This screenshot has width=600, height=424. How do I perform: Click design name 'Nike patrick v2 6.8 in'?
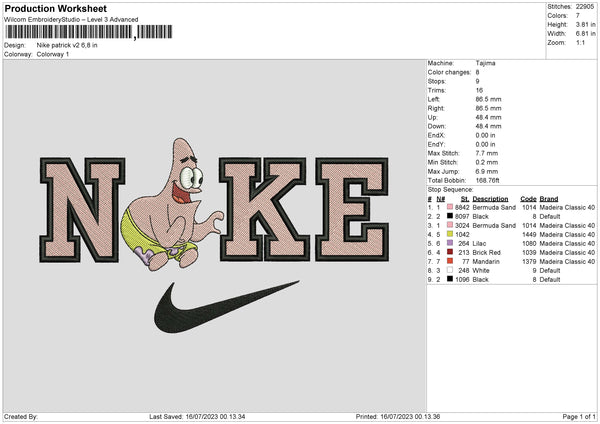[x=67, y=45]
